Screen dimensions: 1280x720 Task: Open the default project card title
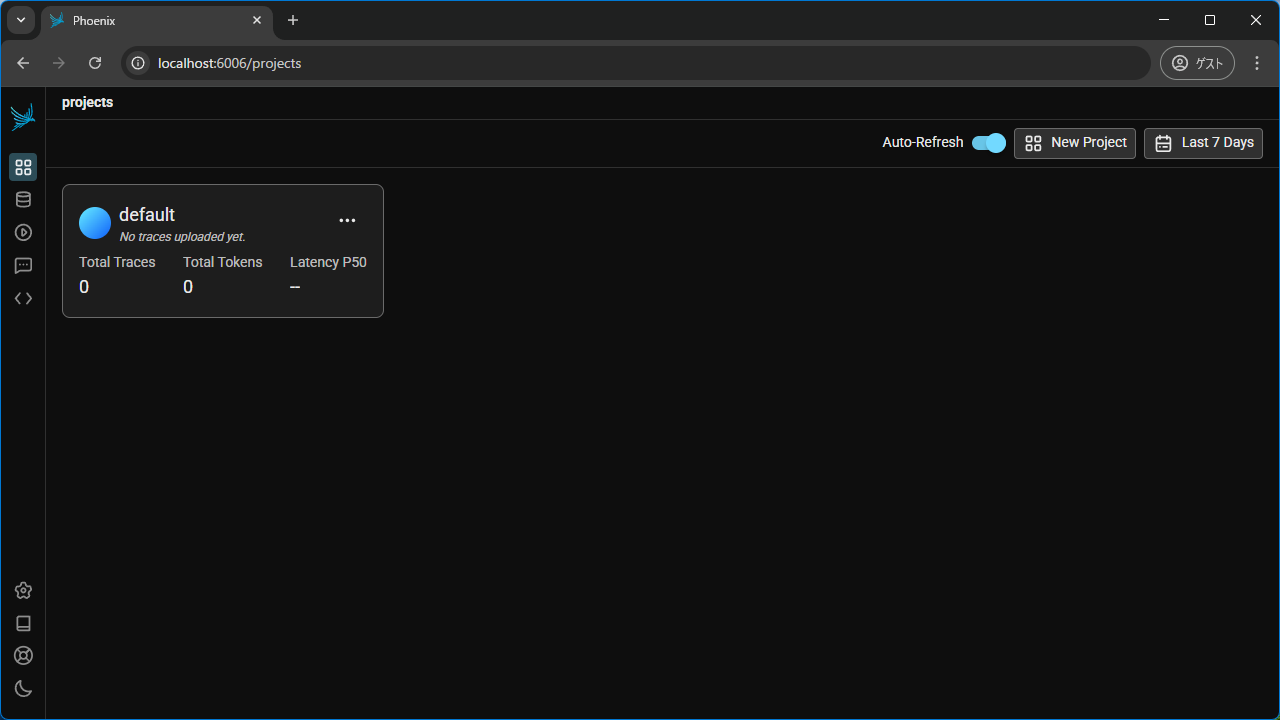point(147,215)
